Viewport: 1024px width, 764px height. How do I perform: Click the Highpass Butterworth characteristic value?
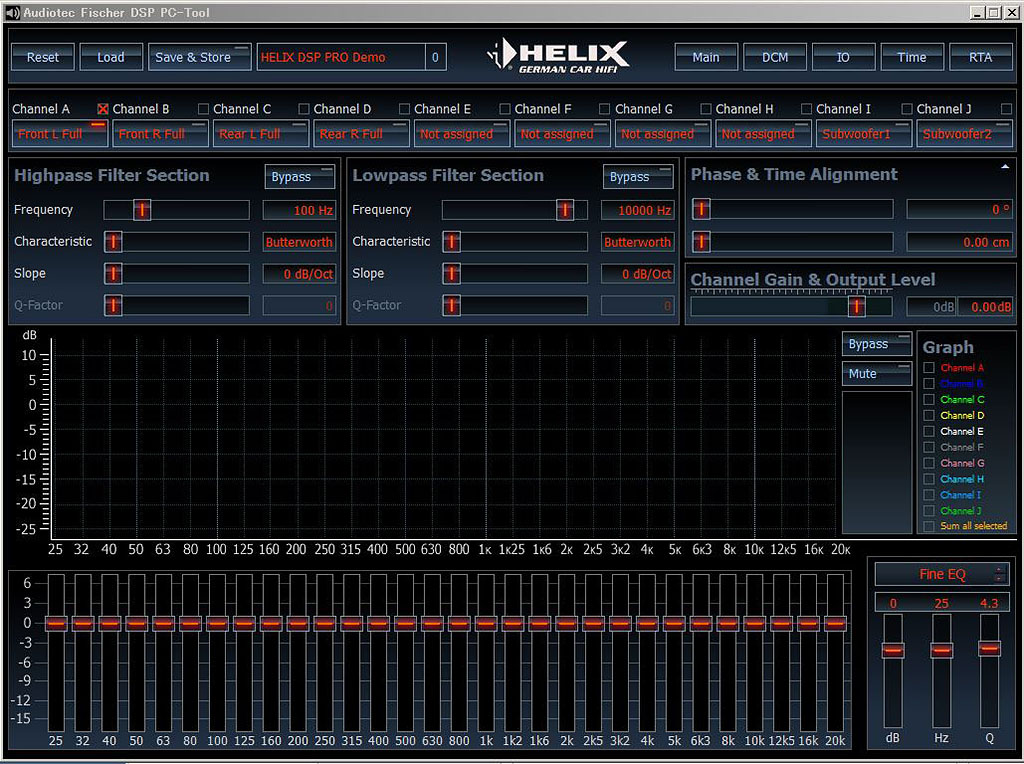point(300,242)
